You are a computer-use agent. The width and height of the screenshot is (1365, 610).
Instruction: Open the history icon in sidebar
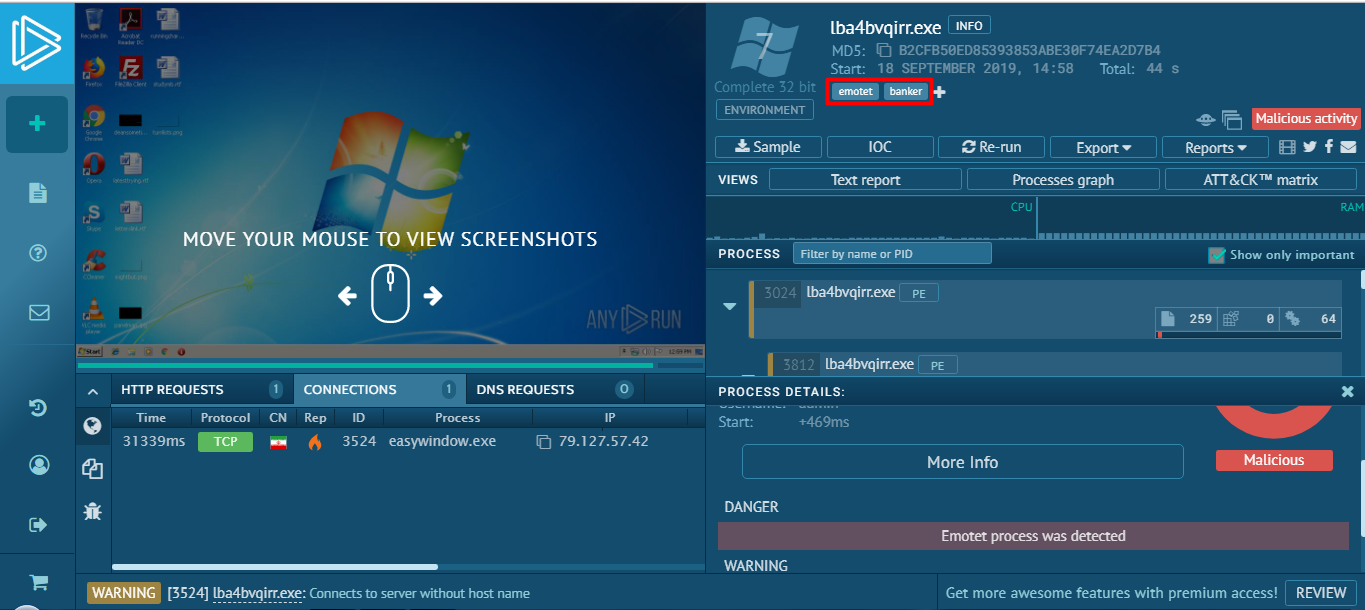[38, 407]
